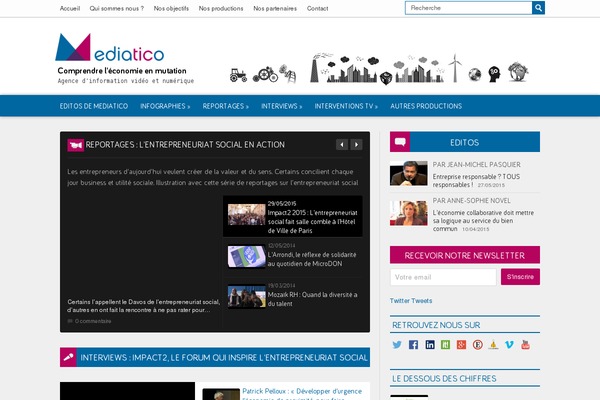The image size is (600, 400).
Task: Expand the Infographies menu
Action: [165, 106]
